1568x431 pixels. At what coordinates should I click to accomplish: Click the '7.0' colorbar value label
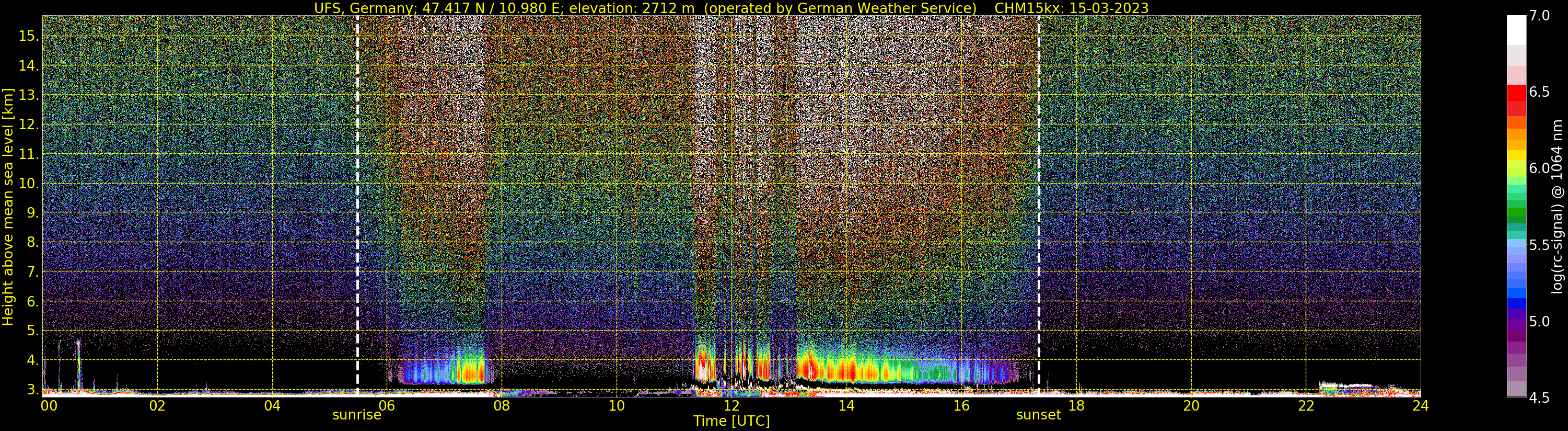[x=1539, y=16]
